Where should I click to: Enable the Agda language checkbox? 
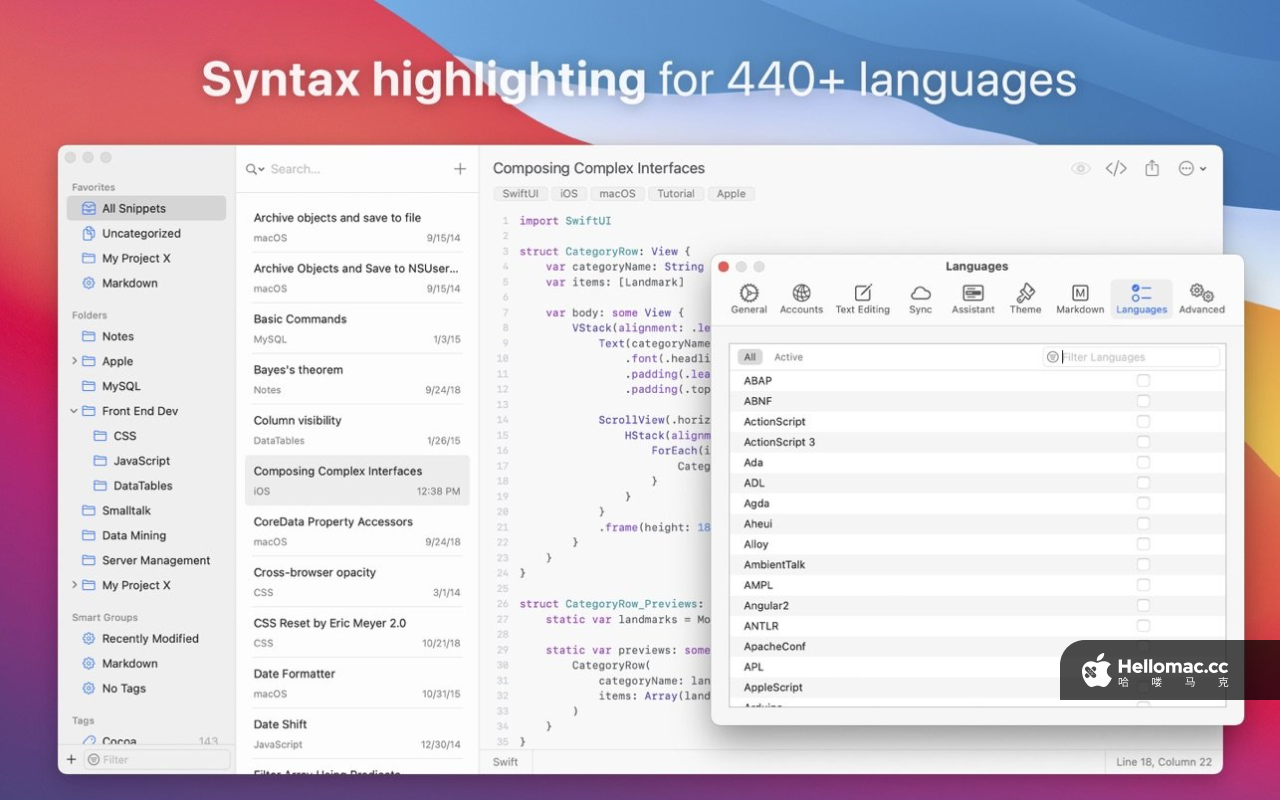pyautogui.click(x=1143, y=504)
